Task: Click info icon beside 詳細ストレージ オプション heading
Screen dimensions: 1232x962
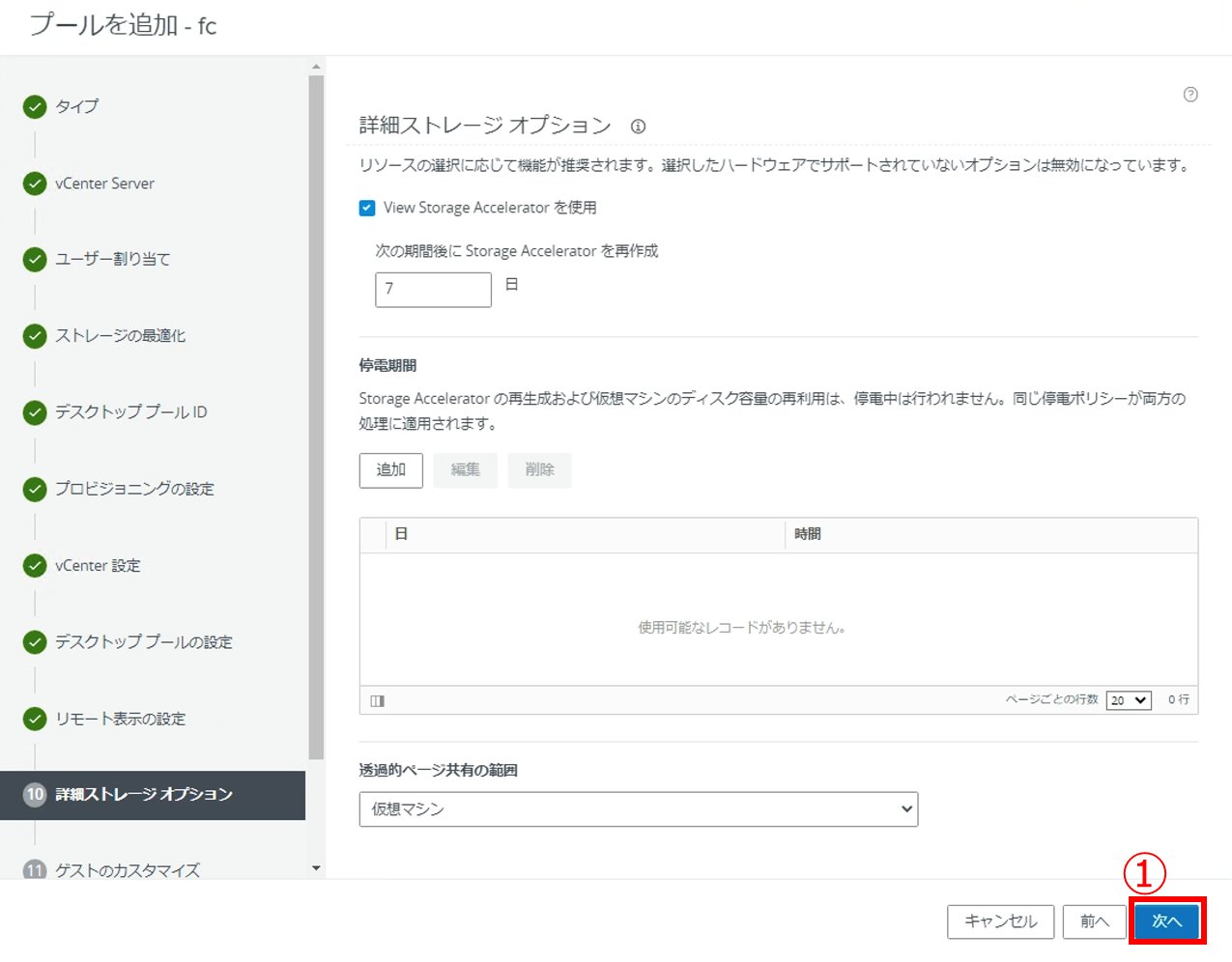Action: (638, 127)
